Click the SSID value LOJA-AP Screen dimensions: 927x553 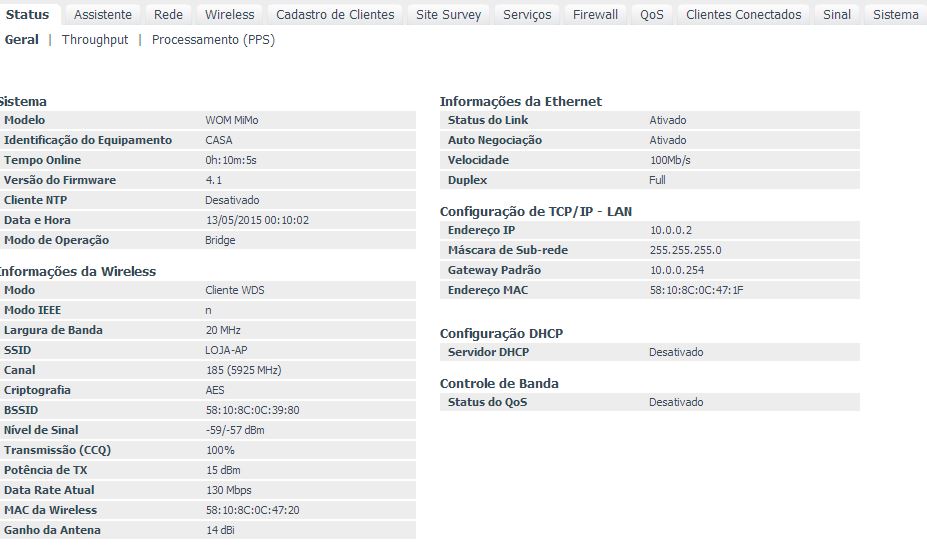226,350
